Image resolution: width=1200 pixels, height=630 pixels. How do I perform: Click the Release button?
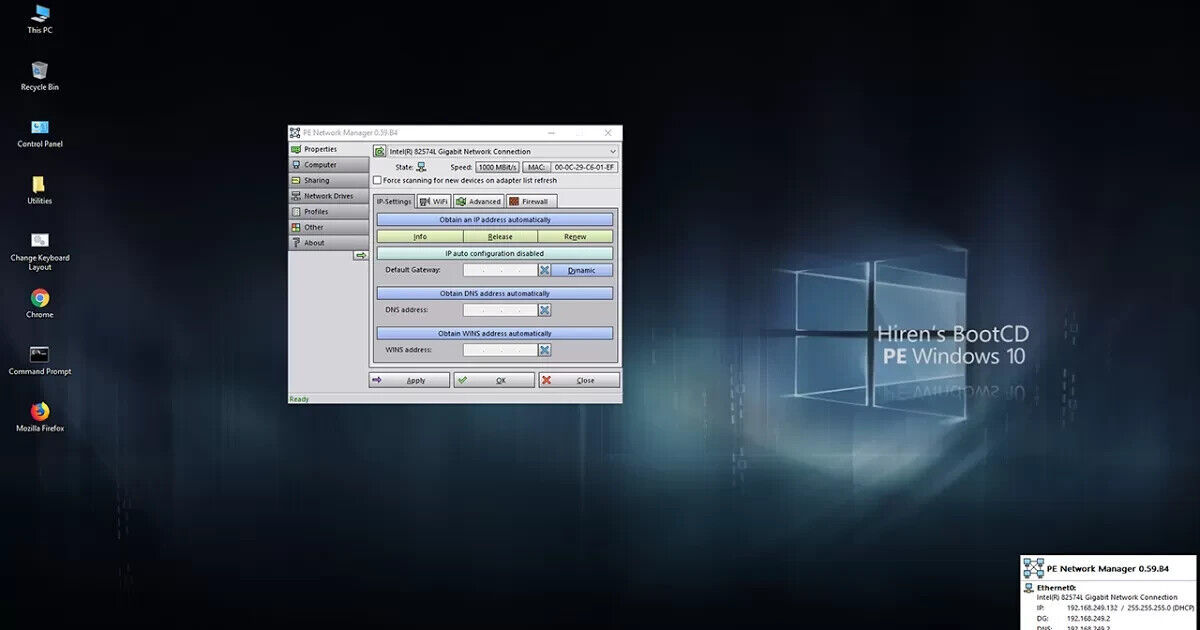point(500,237)
